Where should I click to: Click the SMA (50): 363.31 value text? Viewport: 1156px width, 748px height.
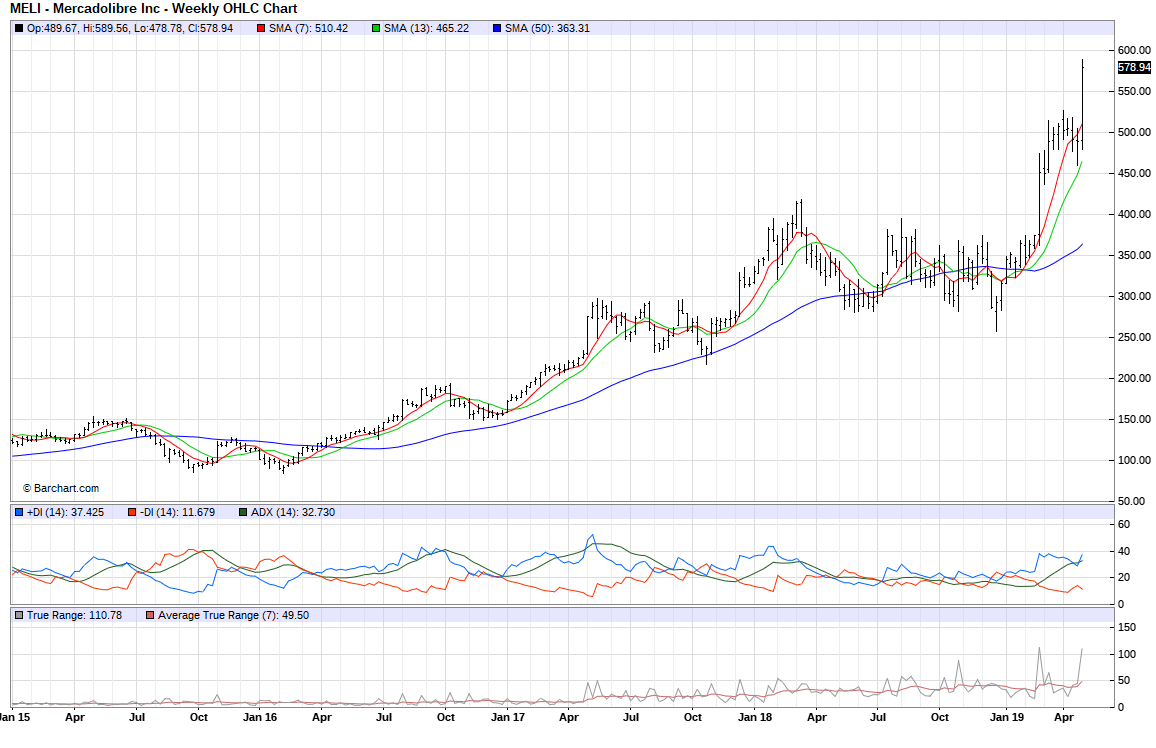[x=547, y=28]
